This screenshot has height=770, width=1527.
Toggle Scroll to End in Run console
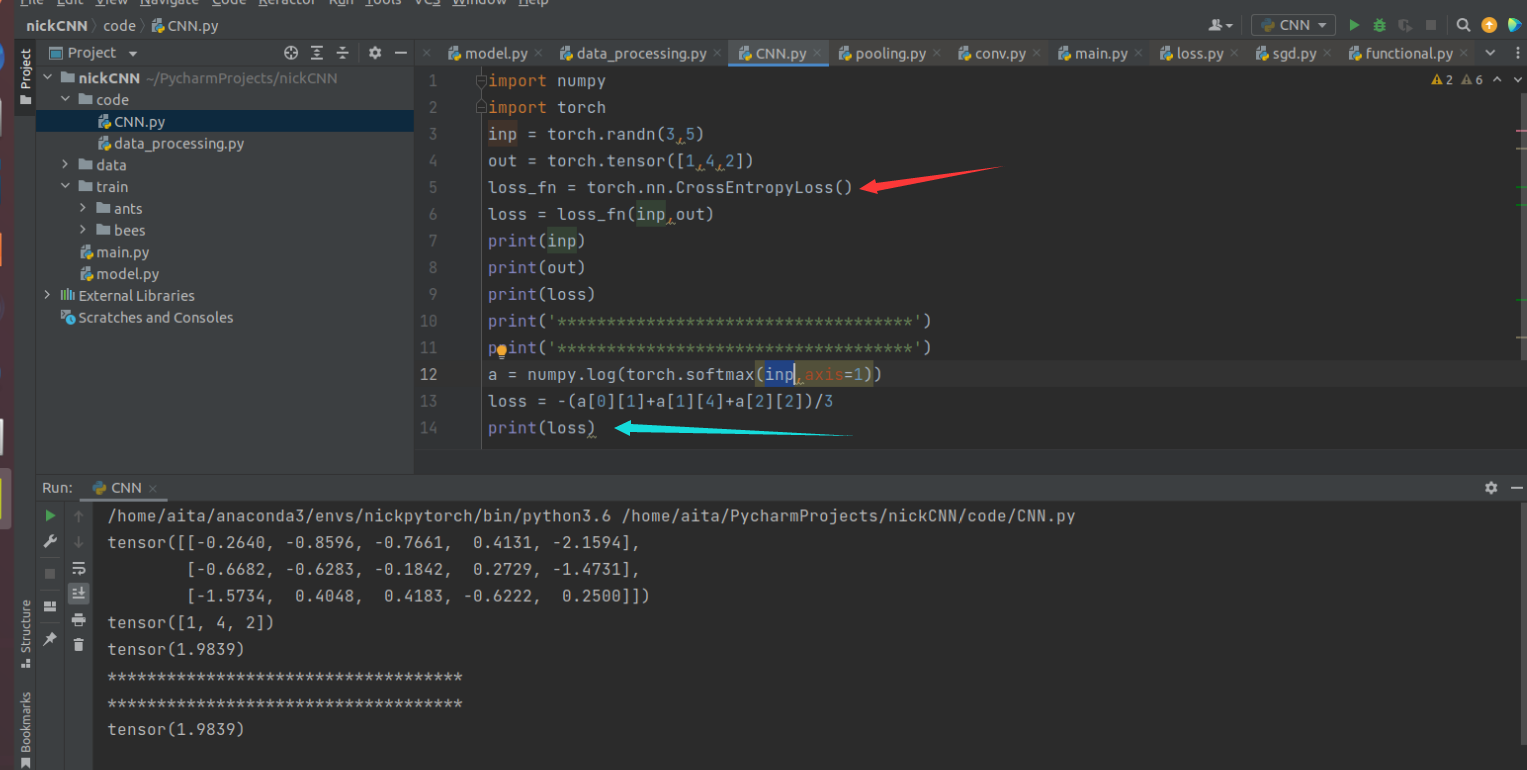click(x=78, y=593)
